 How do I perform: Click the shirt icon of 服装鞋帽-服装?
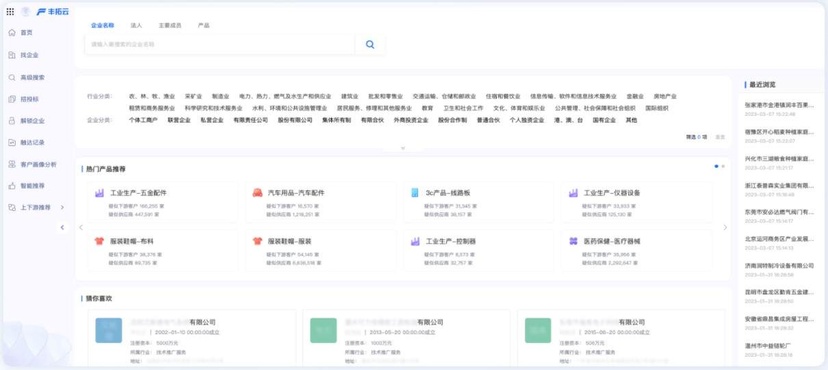click(257, 241)
